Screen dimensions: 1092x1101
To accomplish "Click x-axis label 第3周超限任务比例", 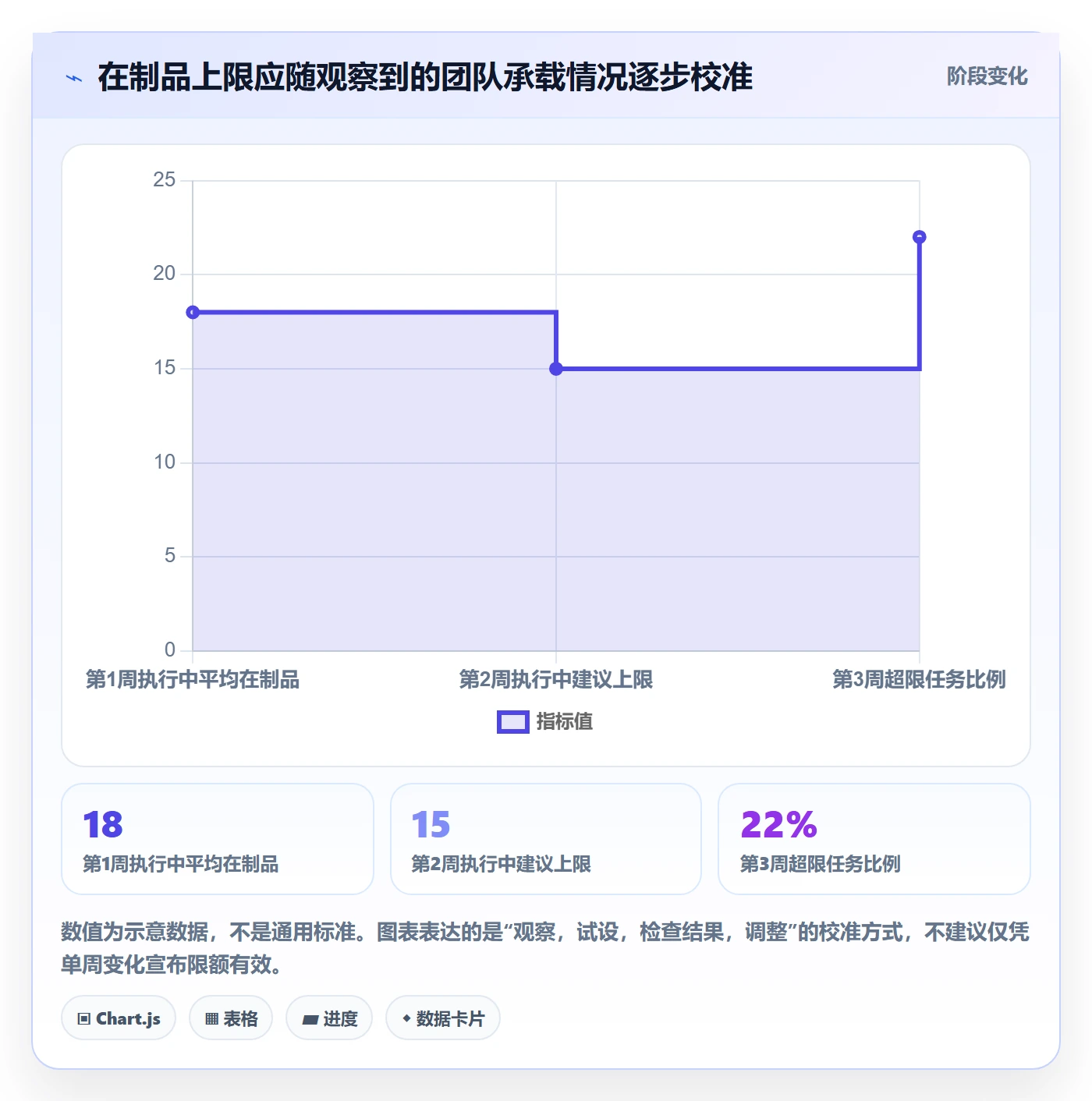I will [x=920, y=679].
